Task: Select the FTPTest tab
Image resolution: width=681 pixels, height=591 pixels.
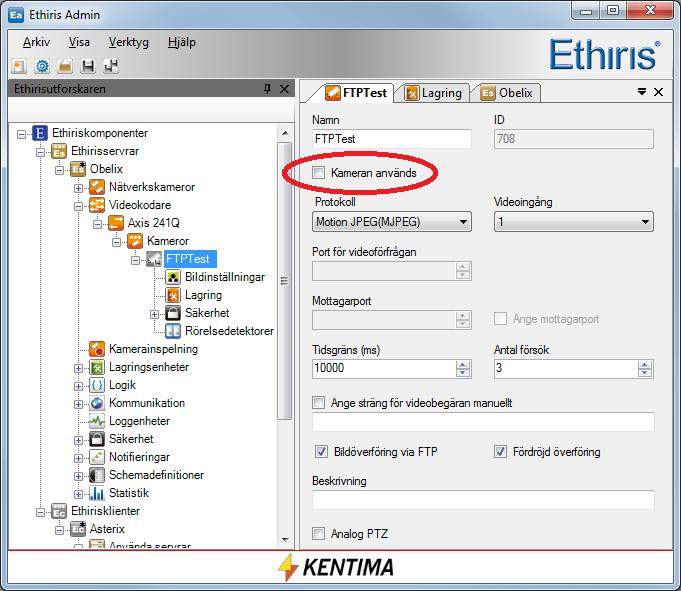Action: (x=356, y=93)
